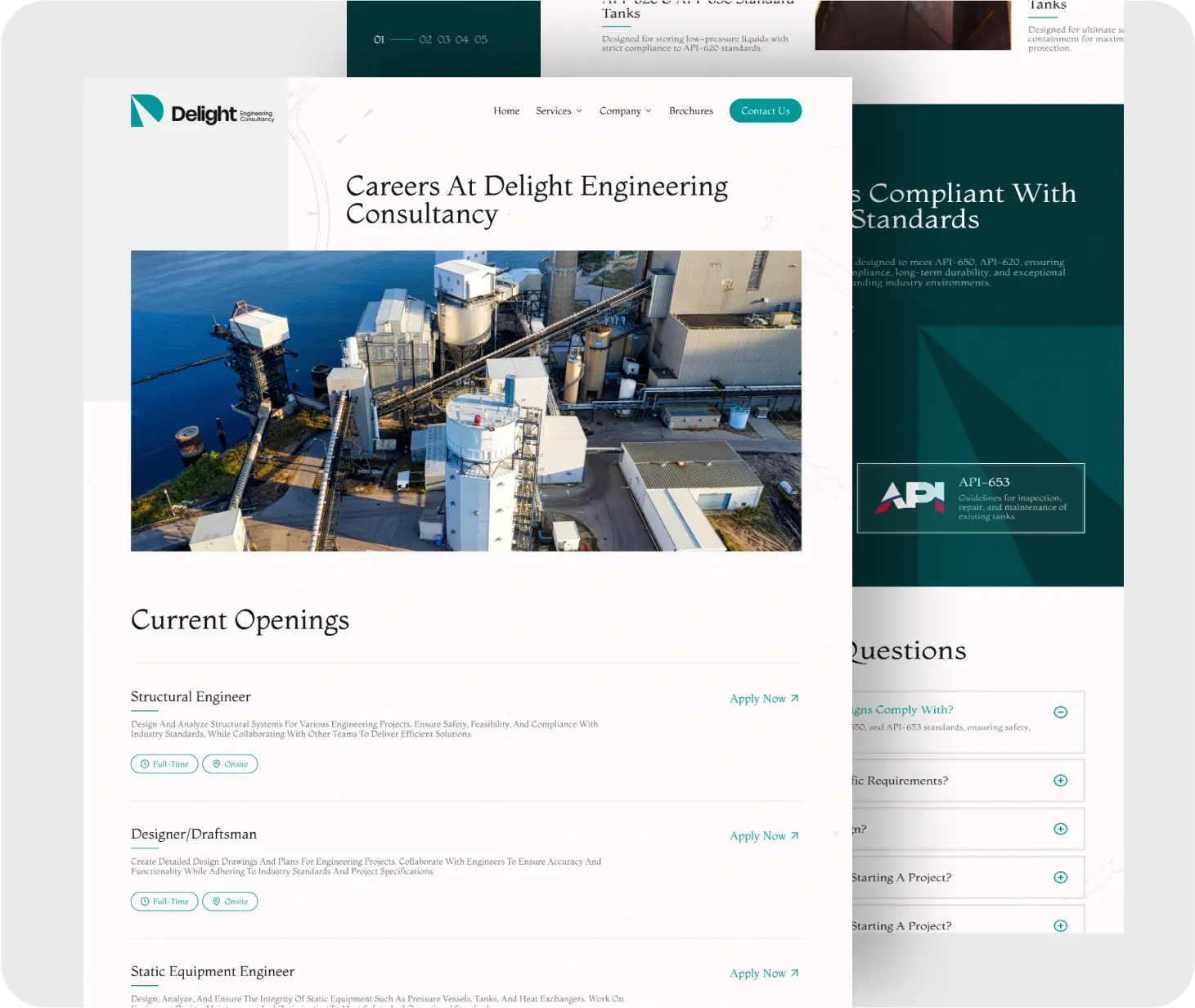Open the Brochures menu item
The width and height of the screenshot is (1195, 1008).
(690, 111)
